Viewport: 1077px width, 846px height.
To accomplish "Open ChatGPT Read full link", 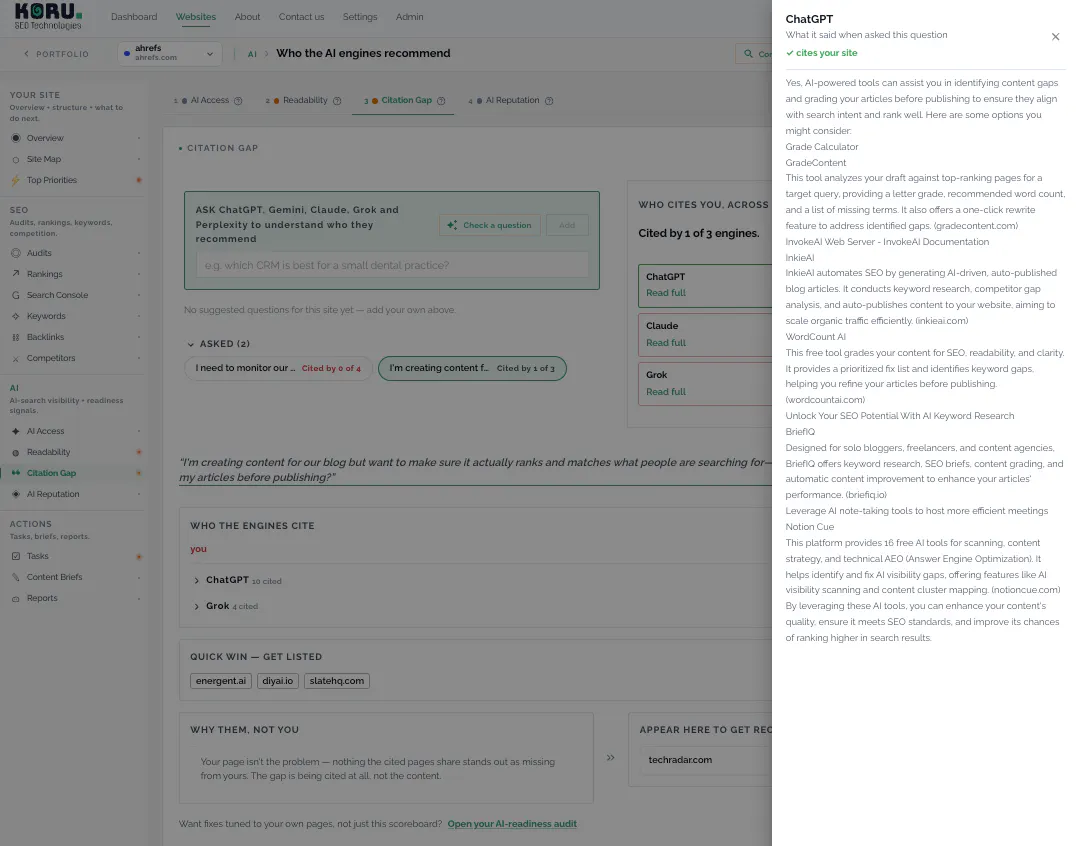I will [x=666, y=293].
